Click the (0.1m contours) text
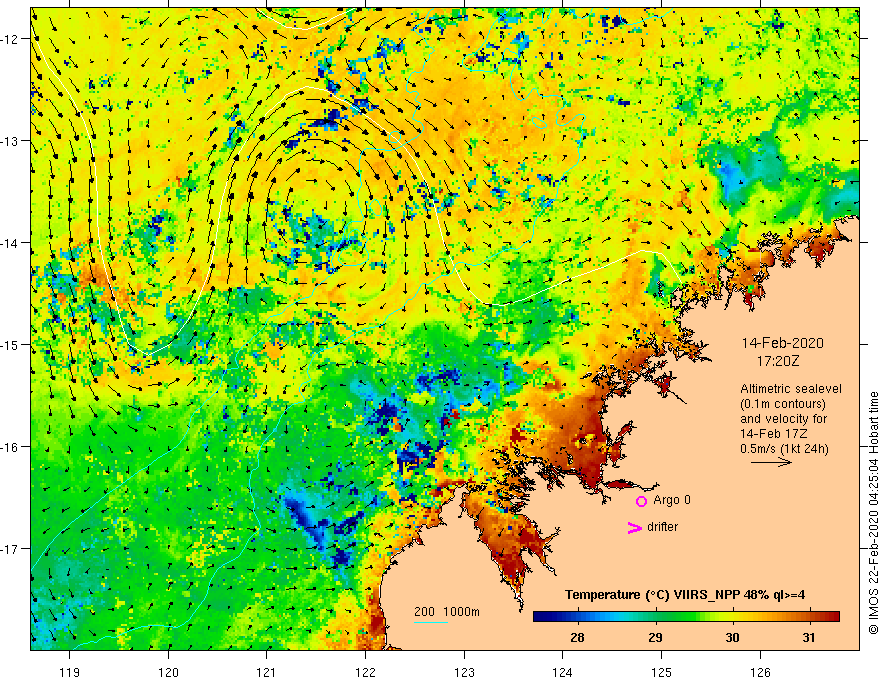This screenshot has height=680, width=880. (x=783, y=404)
